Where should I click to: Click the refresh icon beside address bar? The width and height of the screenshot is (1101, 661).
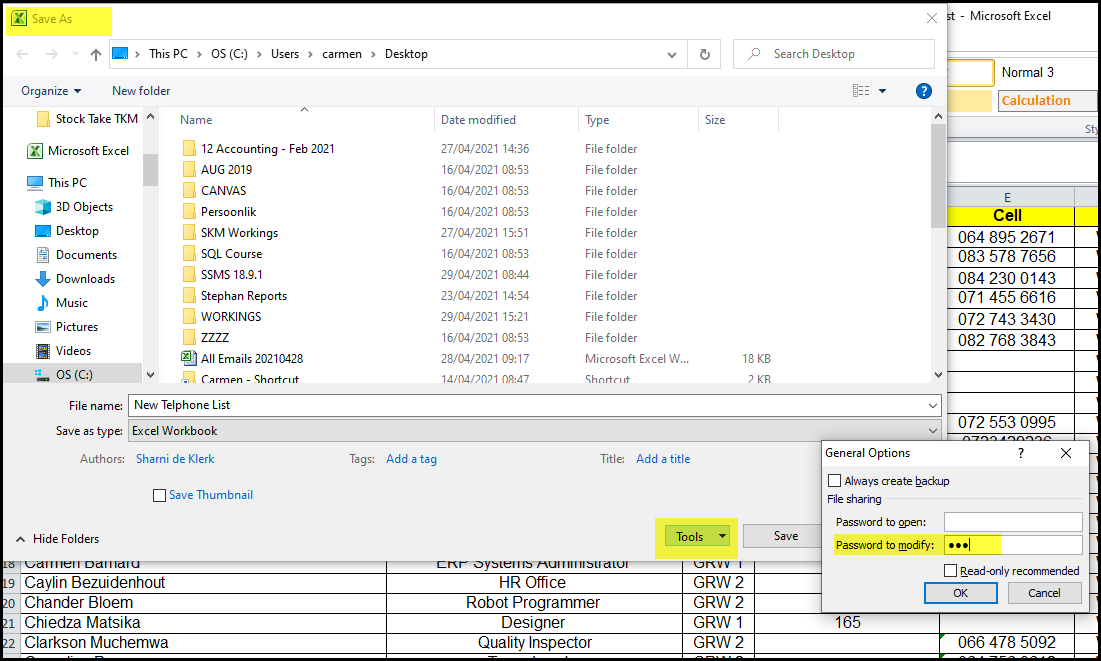click(705, 54)
